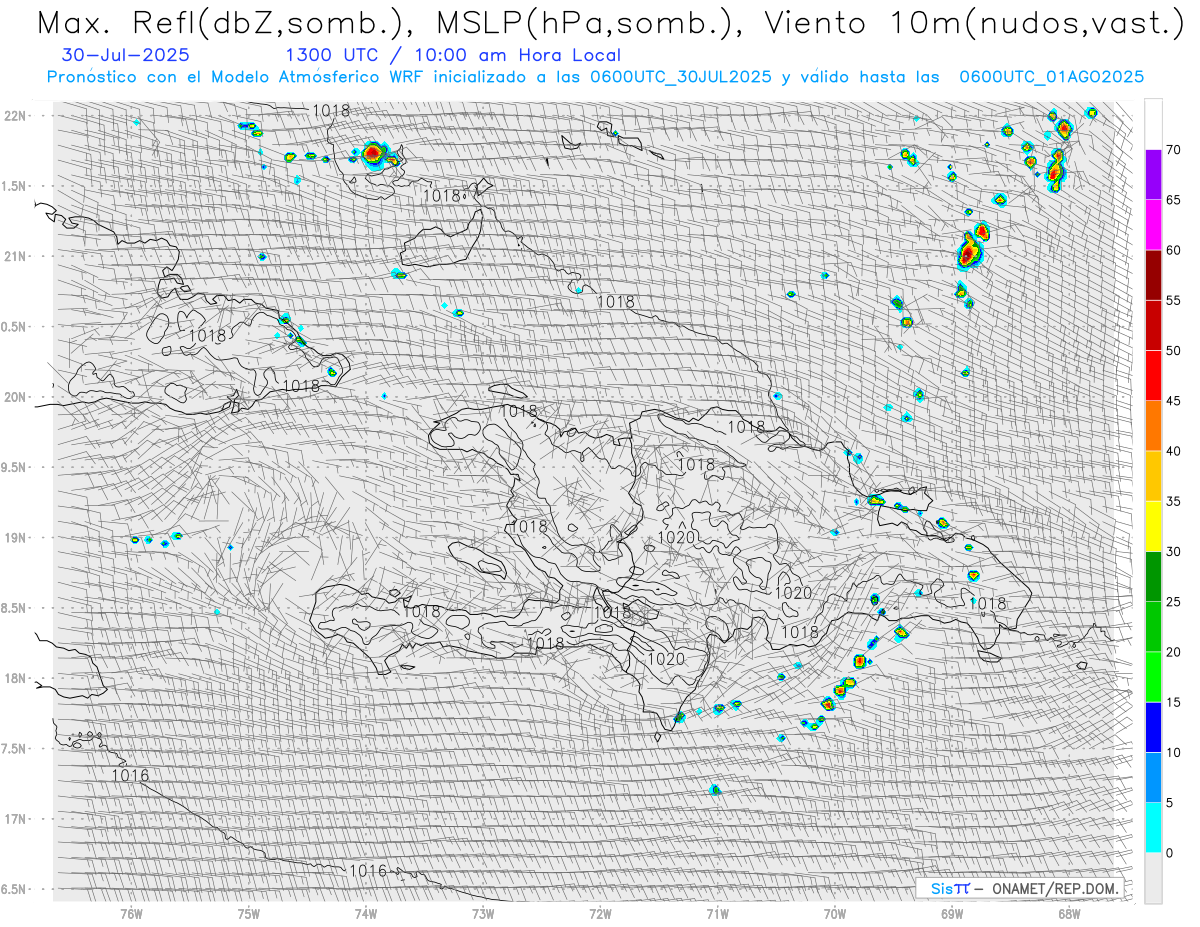1200x927 pixels.
Task: Click the '70W' longitude axis label
Action: [835, 913]
